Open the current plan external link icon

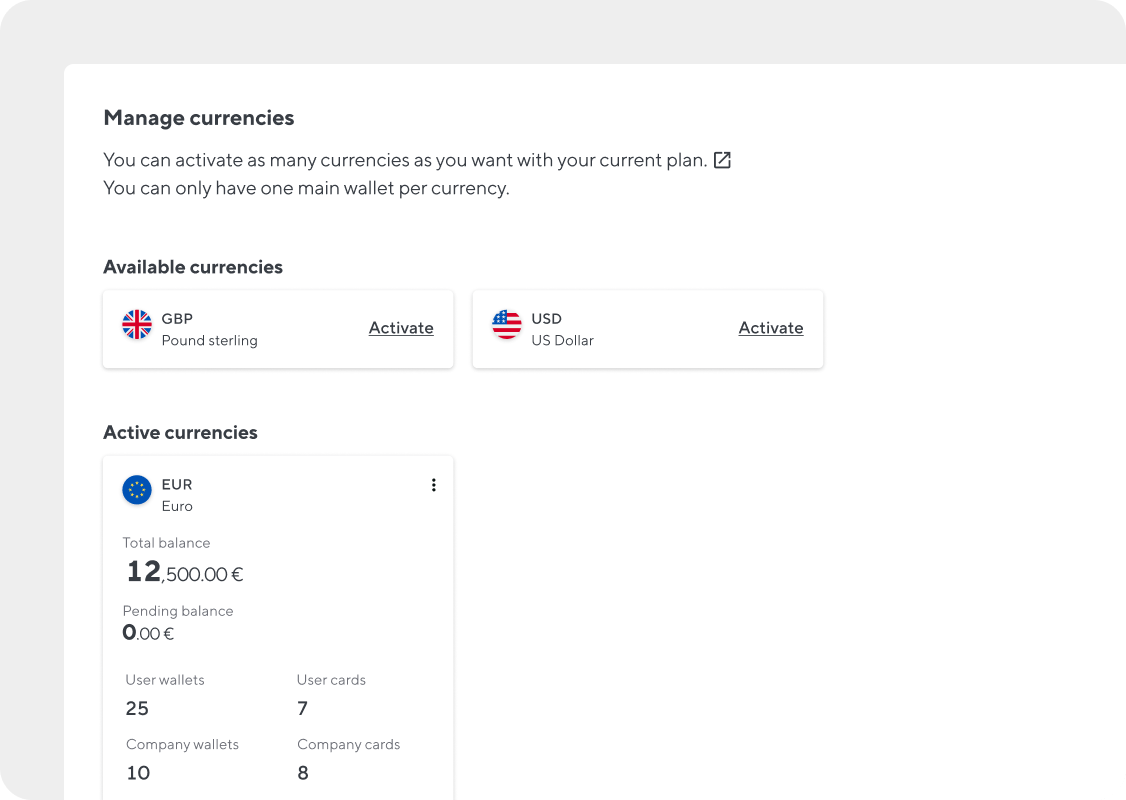(x=722, y=160)
